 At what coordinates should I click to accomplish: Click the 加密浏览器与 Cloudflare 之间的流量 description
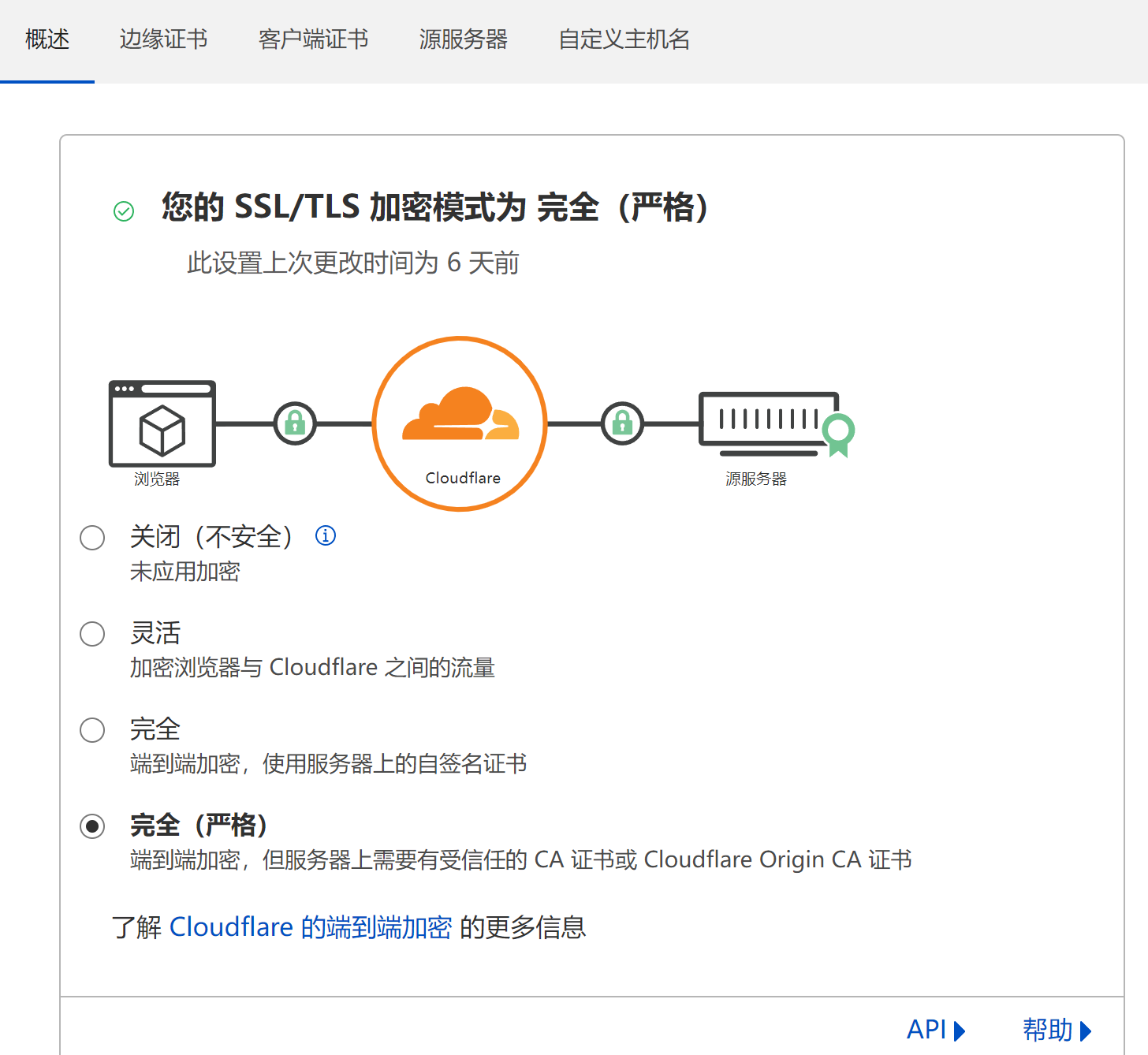pos(312,668)
